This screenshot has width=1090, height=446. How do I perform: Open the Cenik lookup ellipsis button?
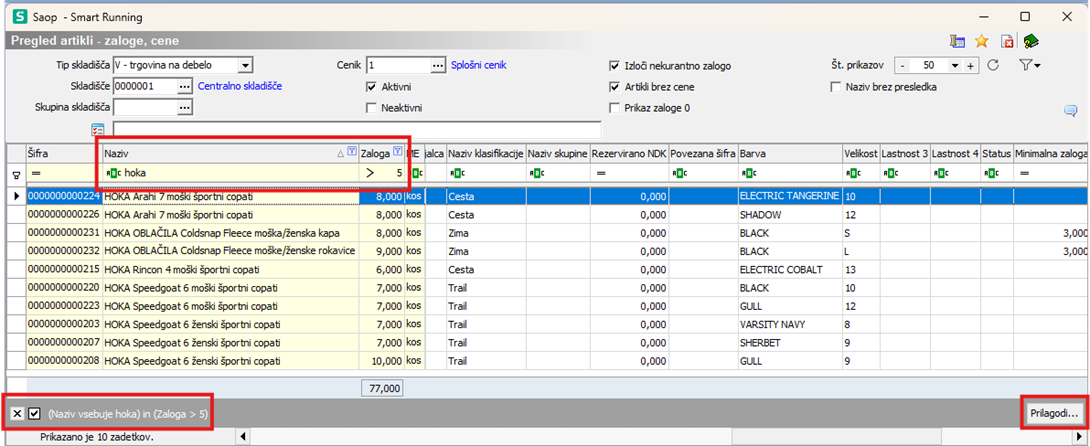[437, 65]
